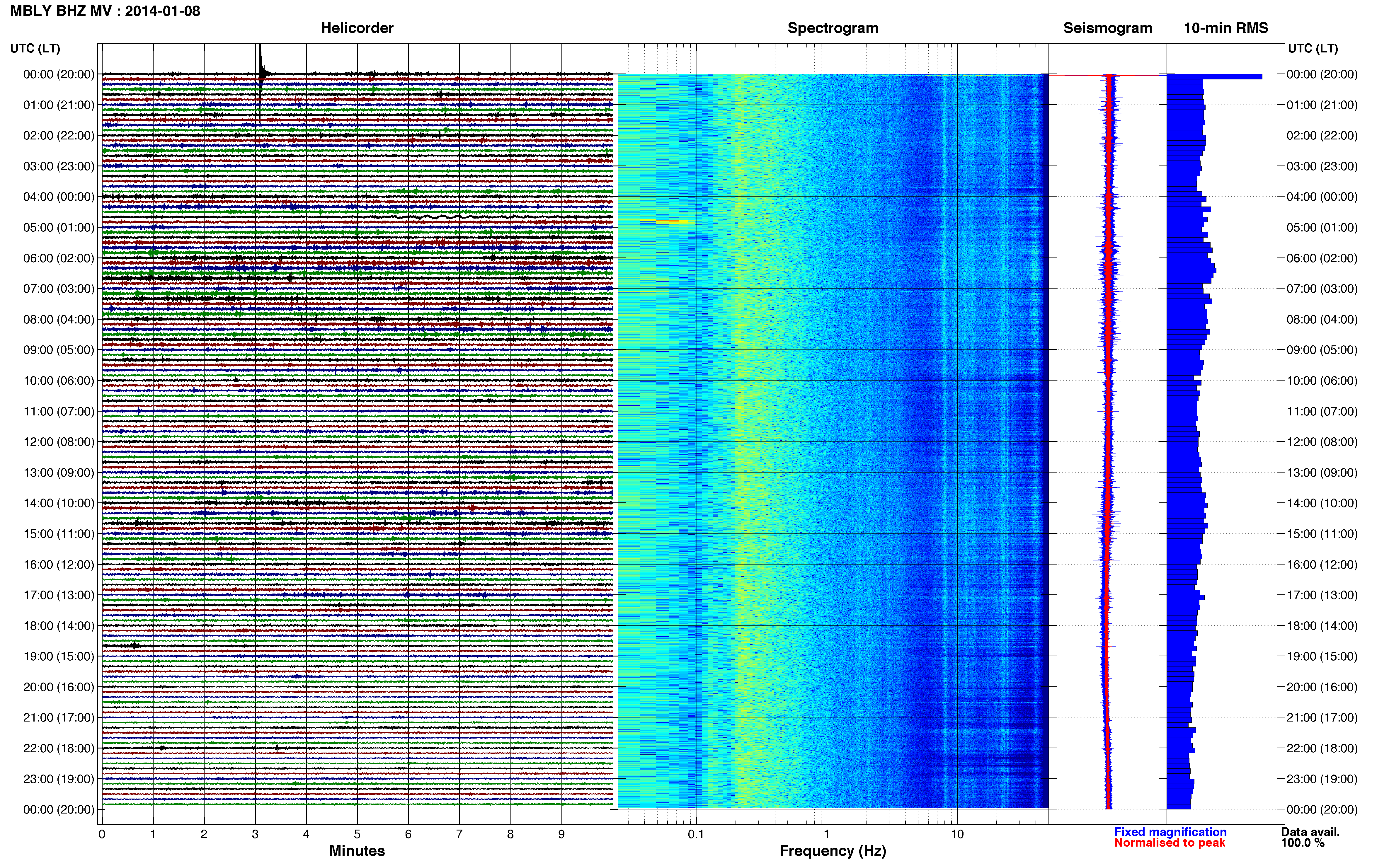Screen dimensions: 1389x868
Task: Click the Minutes axis label
Action: 357,851
